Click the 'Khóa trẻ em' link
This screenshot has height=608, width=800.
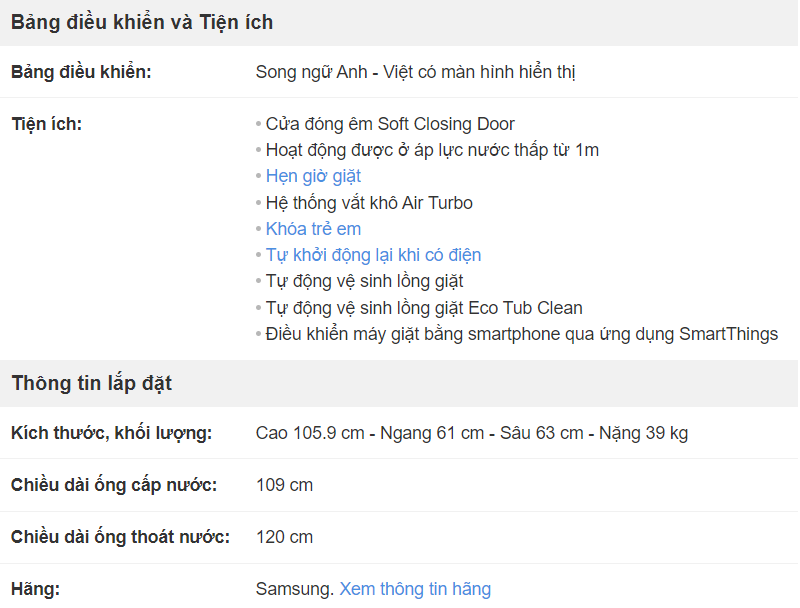(313, 229)
